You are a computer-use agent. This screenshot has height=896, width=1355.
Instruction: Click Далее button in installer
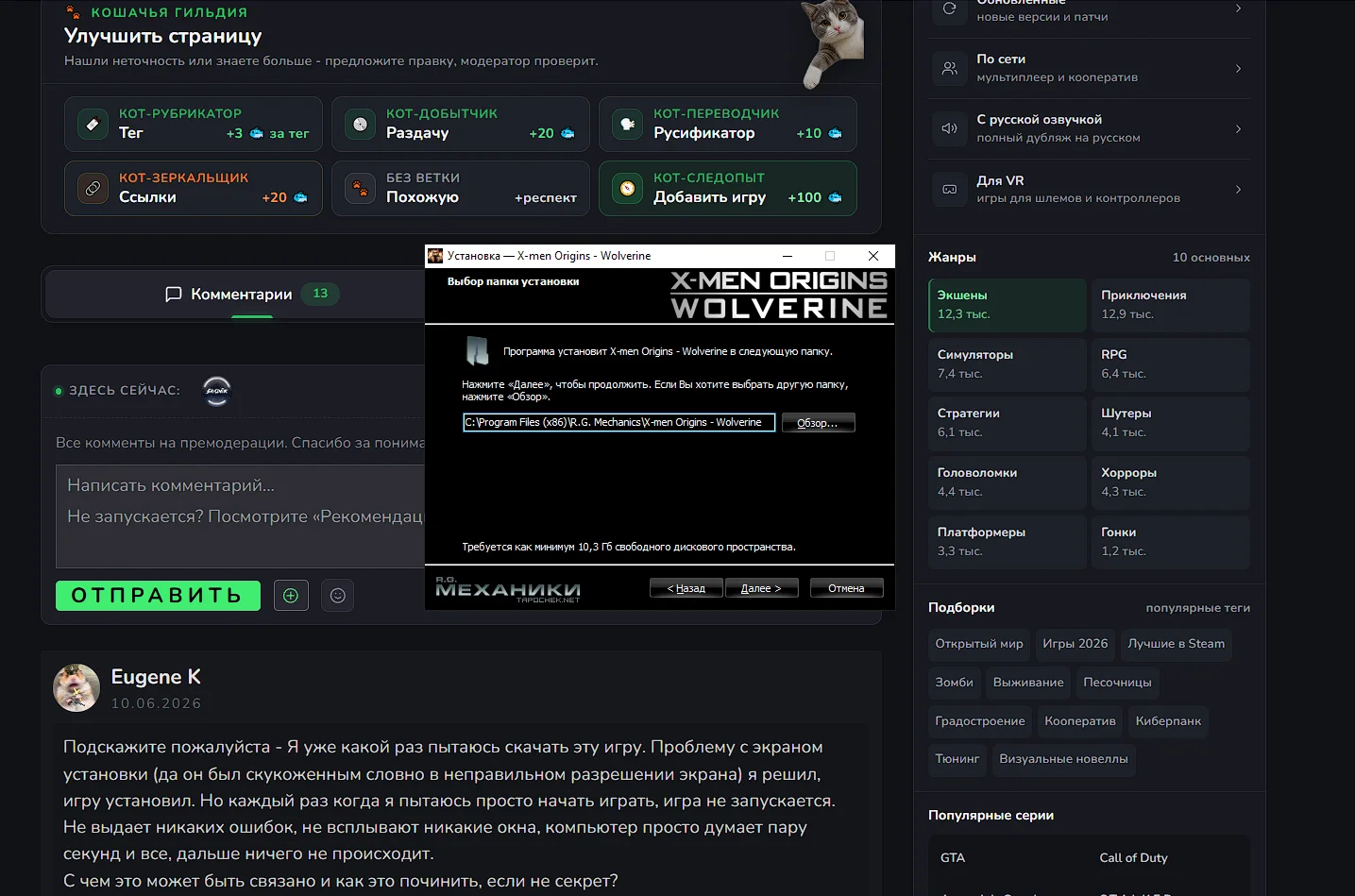[762, 588]
